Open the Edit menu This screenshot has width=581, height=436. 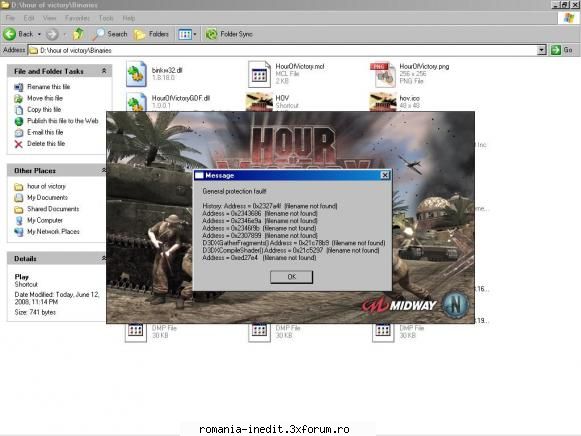pyautogui.click(x=29, y=18)
